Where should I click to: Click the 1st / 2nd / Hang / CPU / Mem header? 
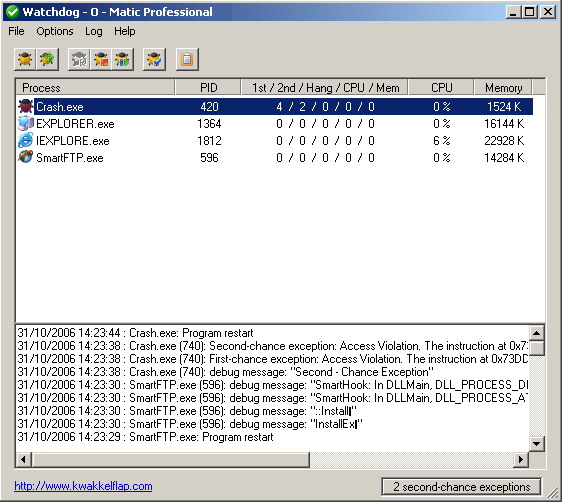coord(325,87)
